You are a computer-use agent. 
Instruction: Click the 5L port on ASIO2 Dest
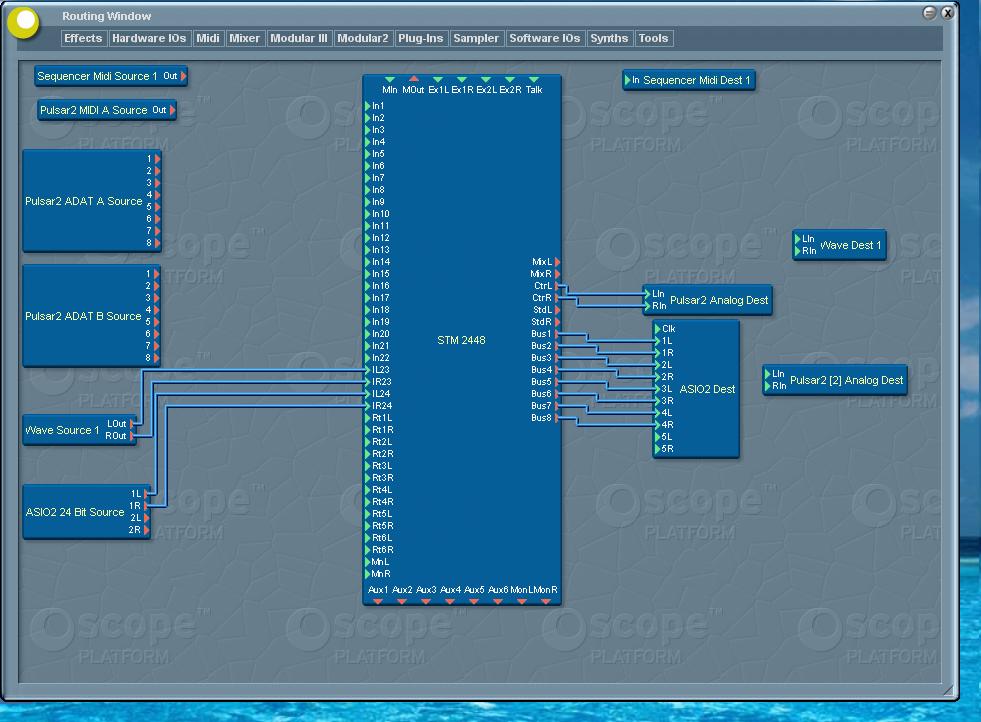tap(658, 437)
